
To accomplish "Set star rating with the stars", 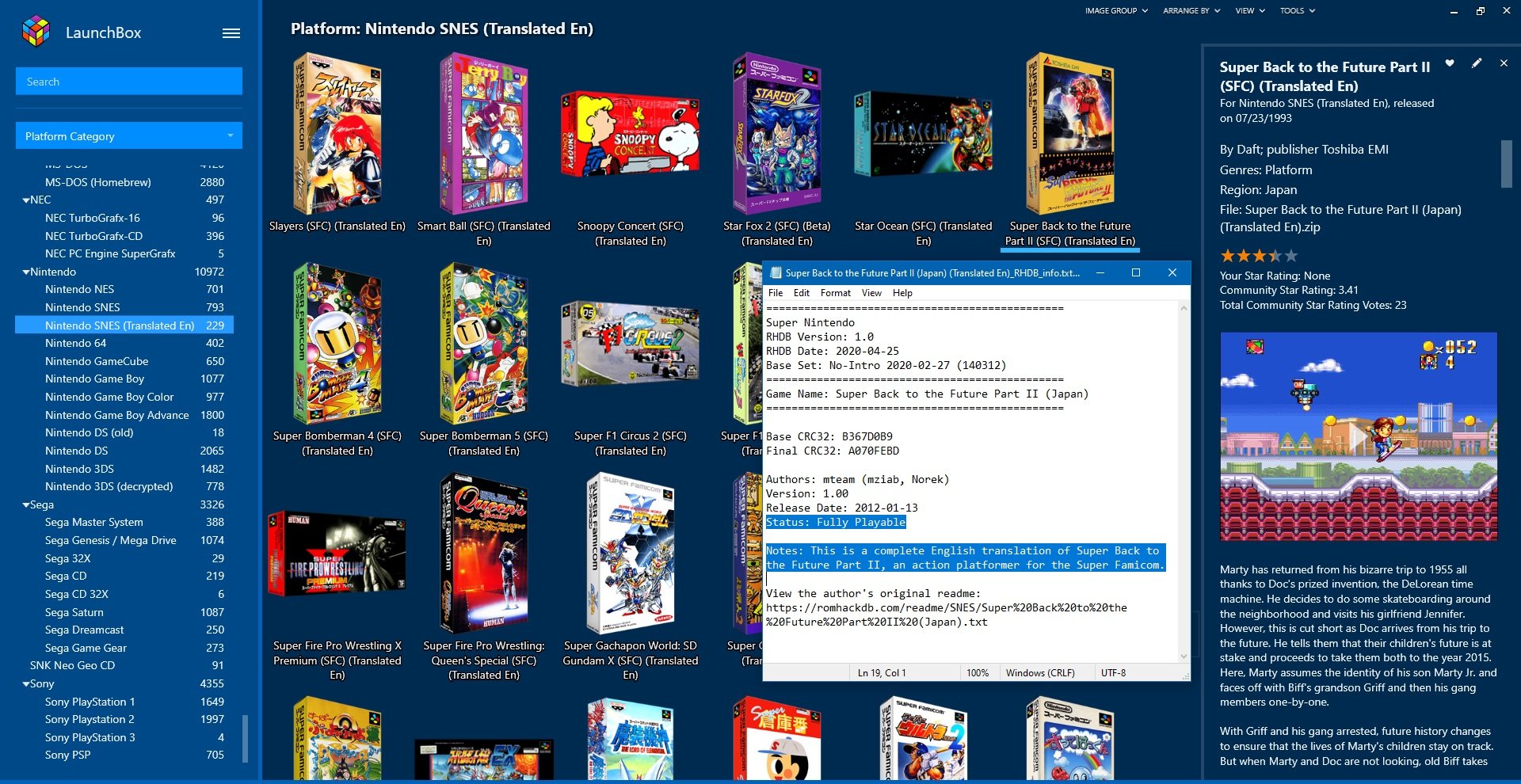I will pyautogui.click(x=1259, y=256).
